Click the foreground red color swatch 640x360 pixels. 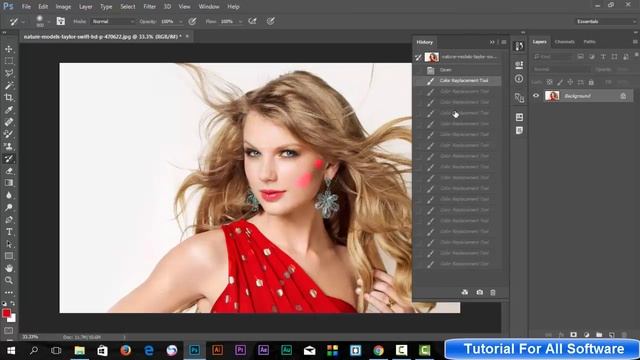(6, 313)
